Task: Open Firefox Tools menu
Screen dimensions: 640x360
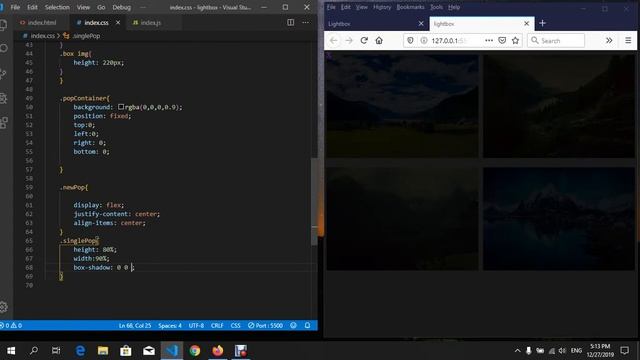Action: pyautogui.click(x=436, y=7)
